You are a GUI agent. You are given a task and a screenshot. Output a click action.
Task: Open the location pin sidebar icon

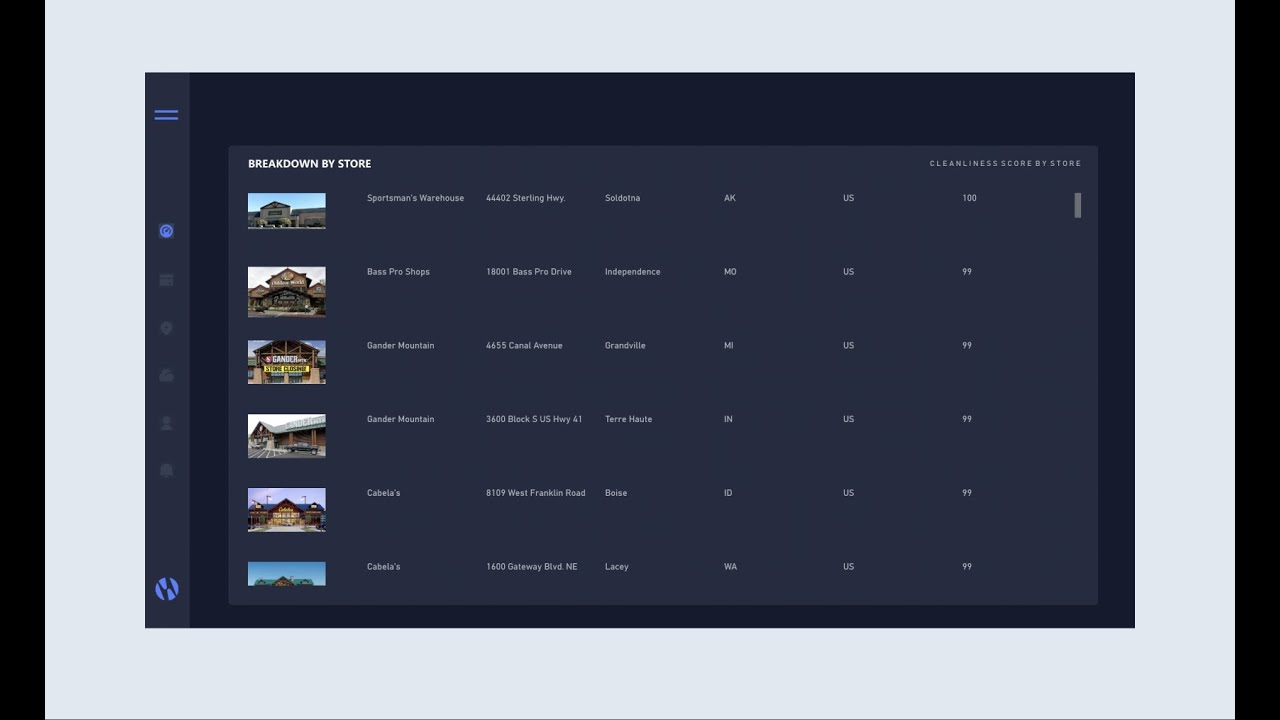tap(166, 328)
